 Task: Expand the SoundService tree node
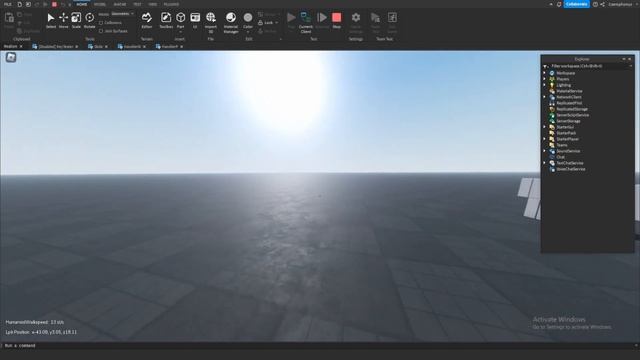click(x=544, y=151)
